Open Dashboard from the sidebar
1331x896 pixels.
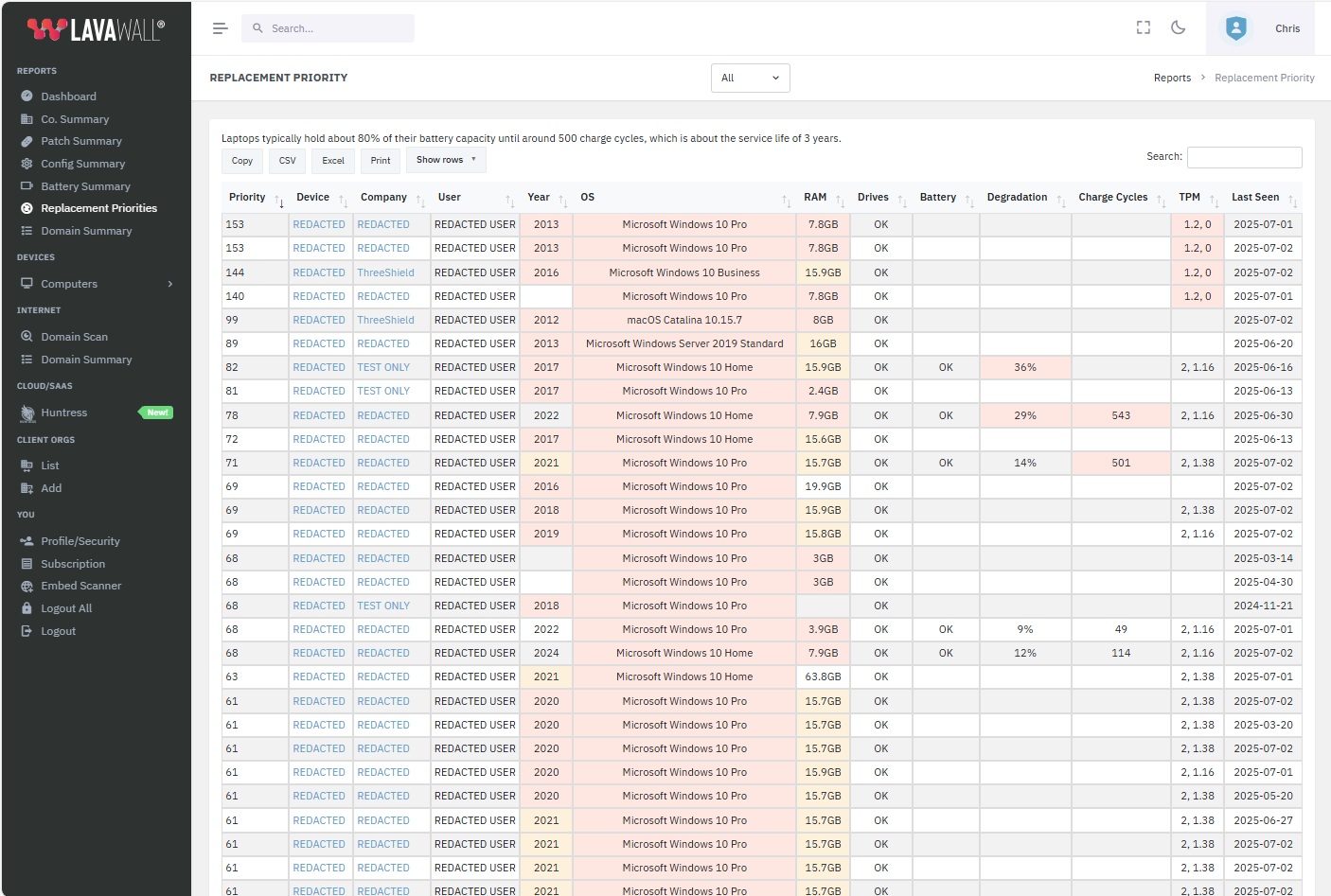point(68,97)
